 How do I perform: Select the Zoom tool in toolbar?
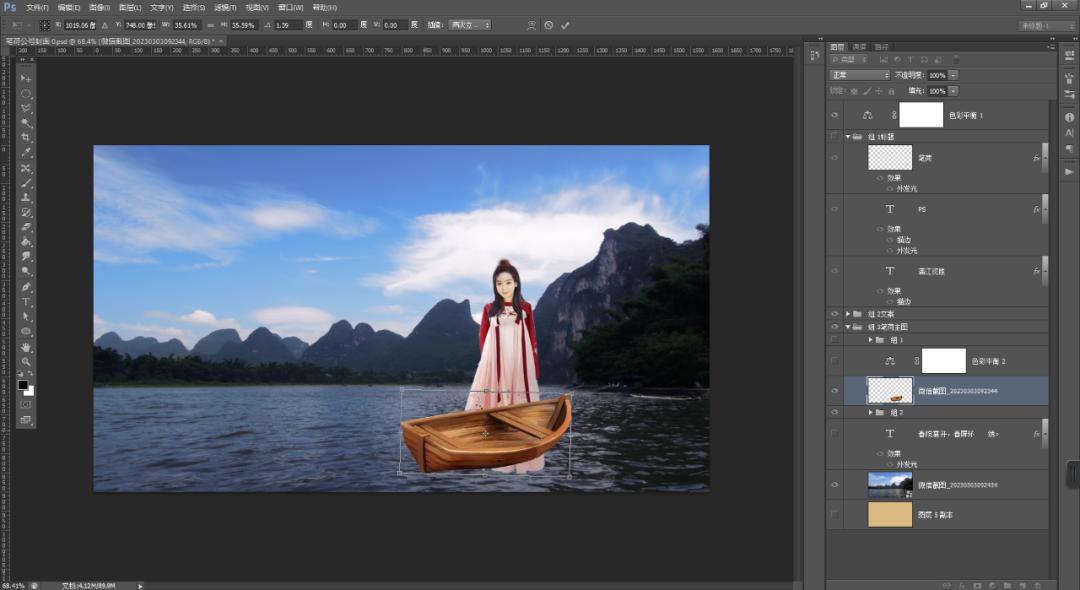coord(26,361)
